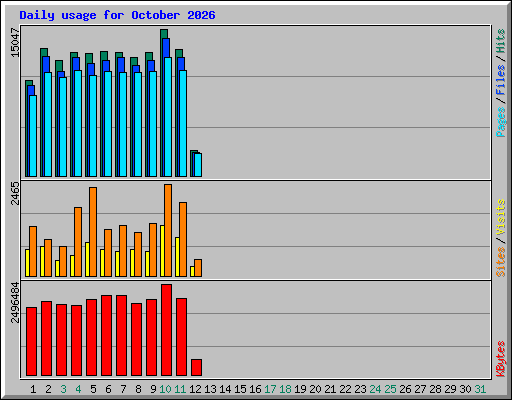This screenshot has height=400, width=512.
Task: Click day 16 on the x-axis
Action: [255, 389]
